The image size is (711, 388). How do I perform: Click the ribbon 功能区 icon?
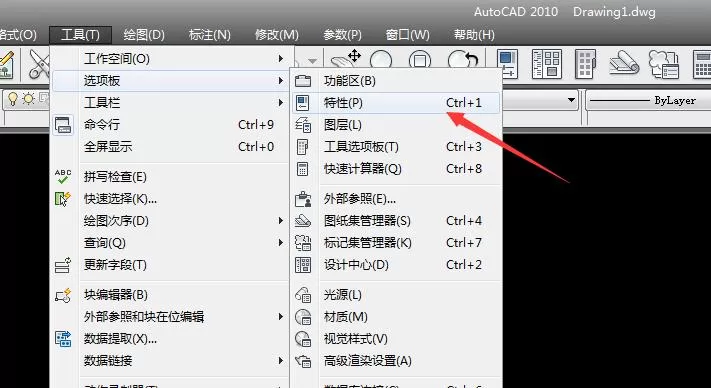point(303,81)
